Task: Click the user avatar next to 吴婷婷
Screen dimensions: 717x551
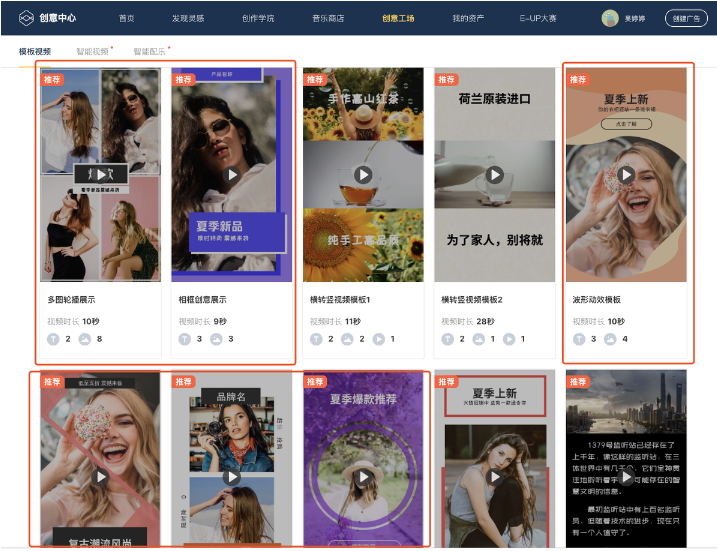Action: click(x=610, y=18)
